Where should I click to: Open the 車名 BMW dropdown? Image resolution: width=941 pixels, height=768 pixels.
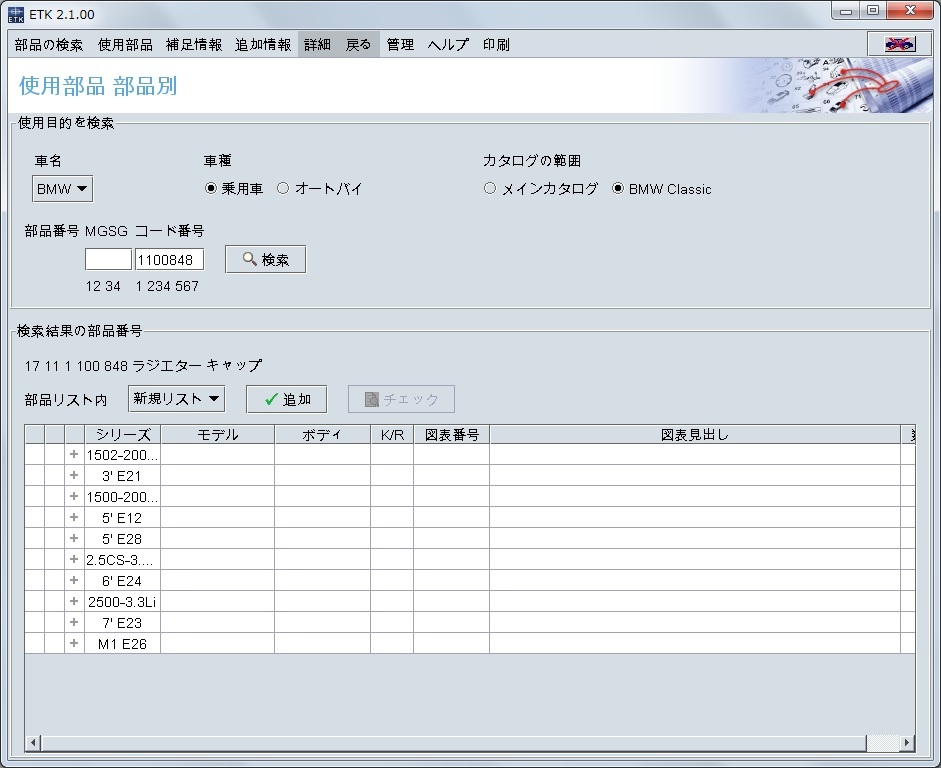click(62, 189)
